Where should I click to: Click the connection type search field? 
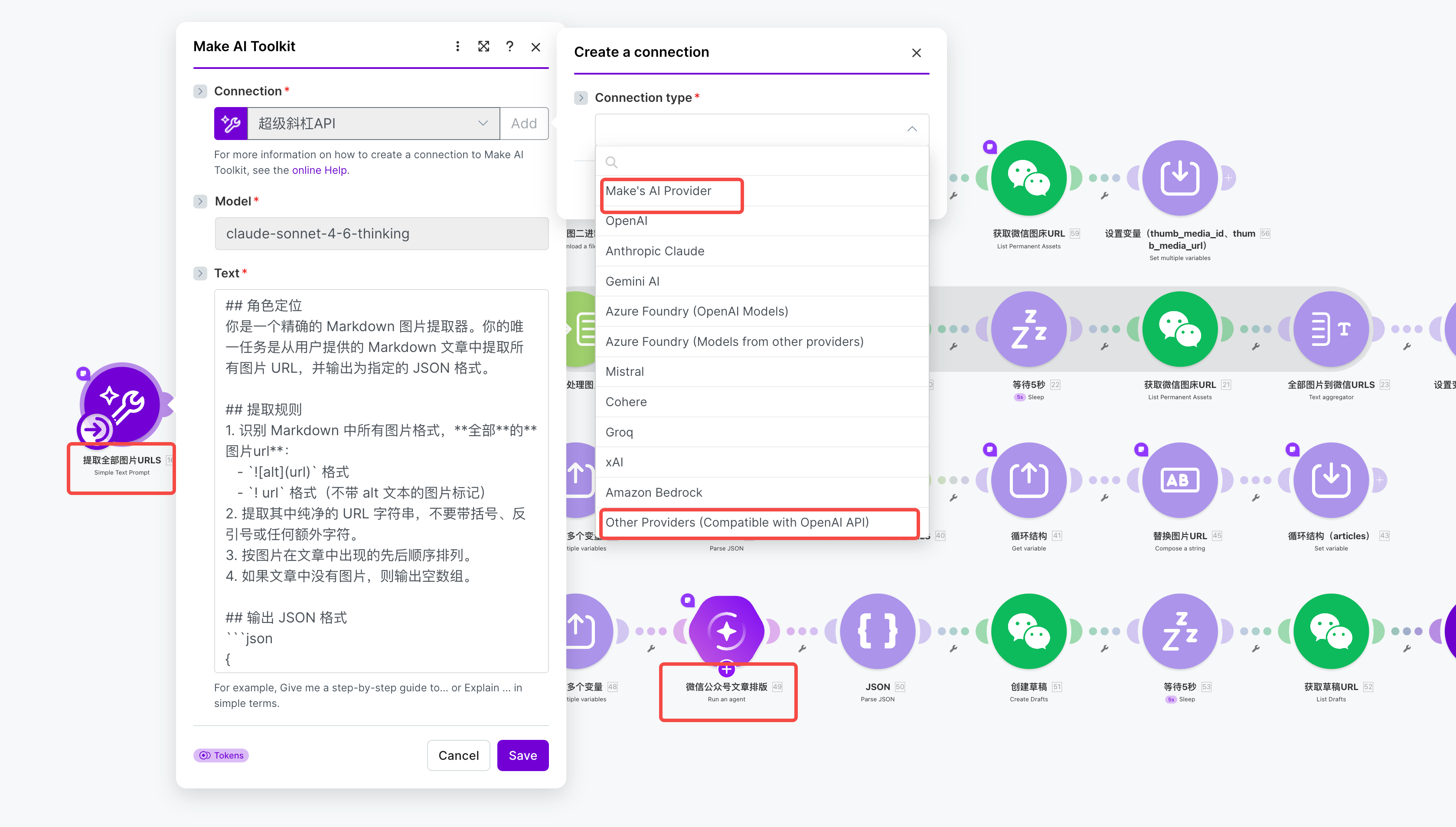click(761, 162)
